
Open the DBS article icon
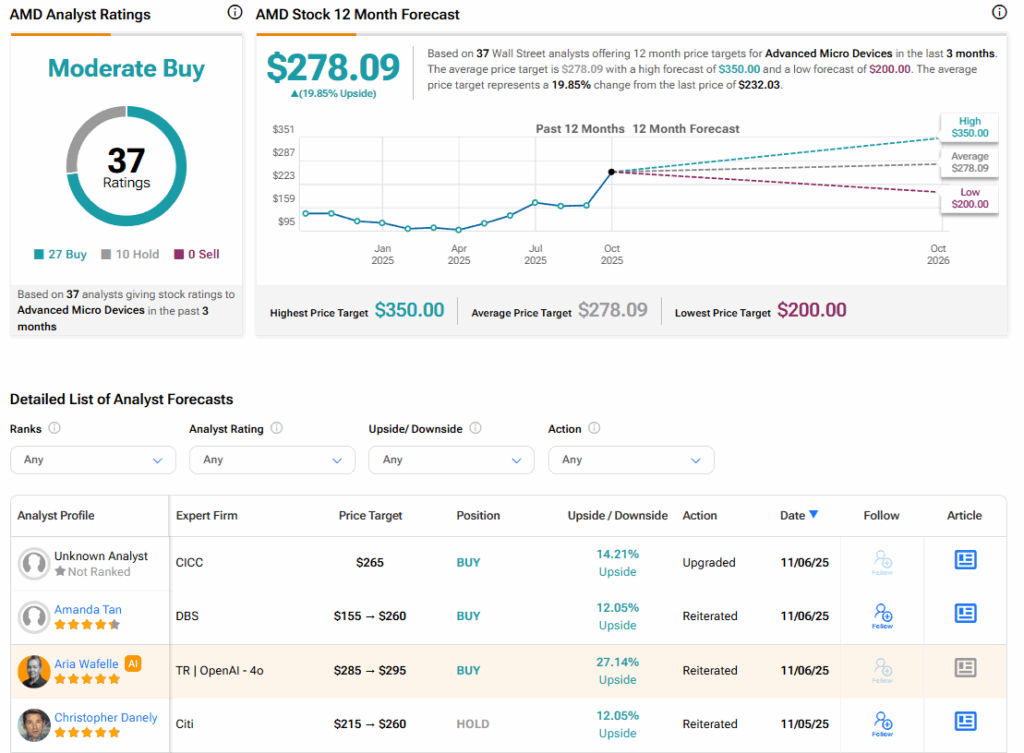[x=965, y=613]
